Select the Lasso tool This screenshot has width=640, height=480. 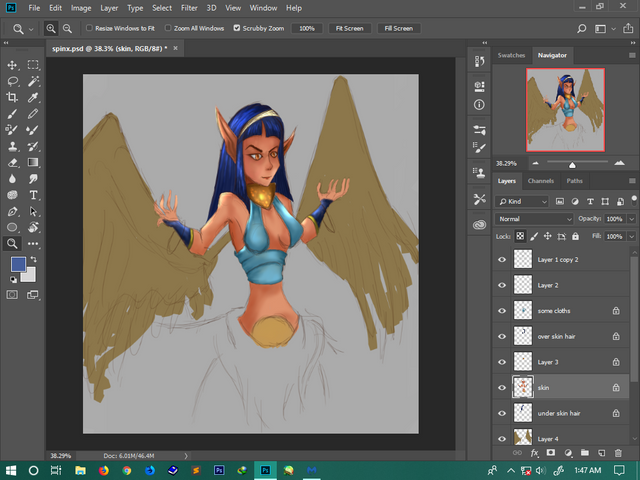click(x=12, y=81)
